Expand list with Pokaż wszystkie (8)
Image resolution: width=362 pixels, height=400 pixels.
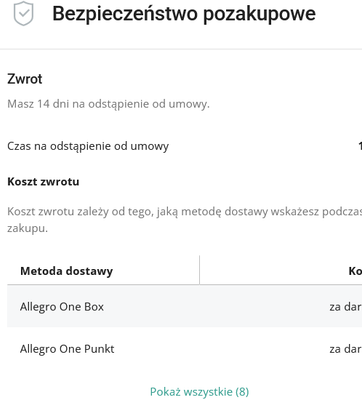point(199,391)
